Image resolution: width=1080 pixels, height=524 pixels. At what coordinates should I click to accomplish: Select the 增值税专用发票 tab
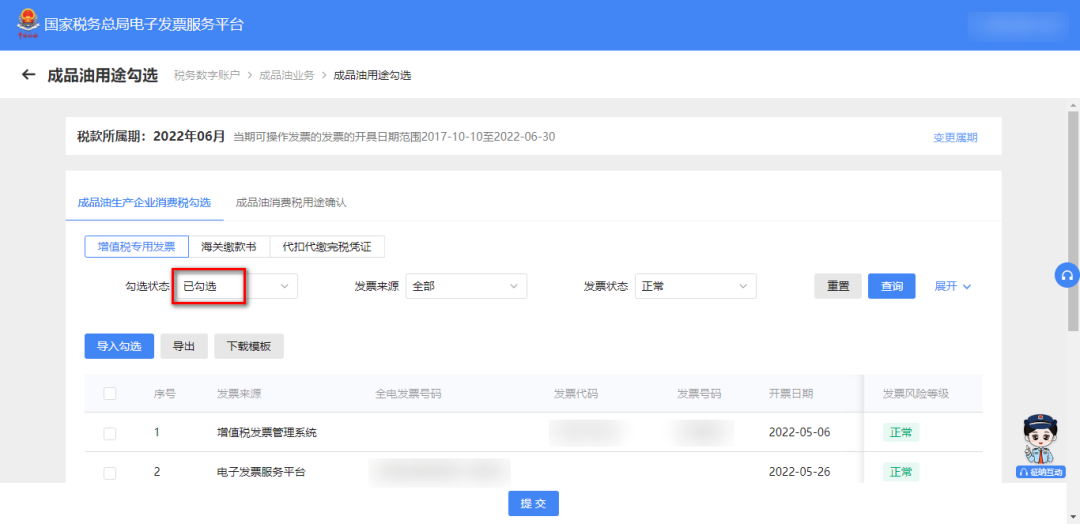(136, 247)
